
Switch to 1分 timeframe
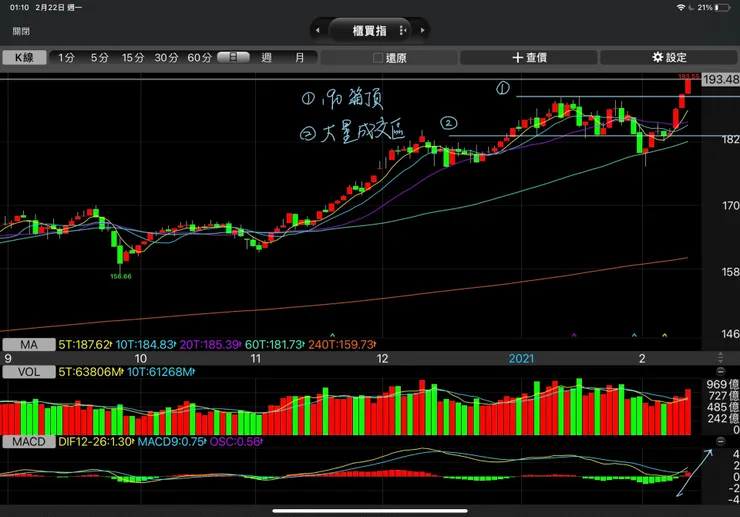[67, 58]
